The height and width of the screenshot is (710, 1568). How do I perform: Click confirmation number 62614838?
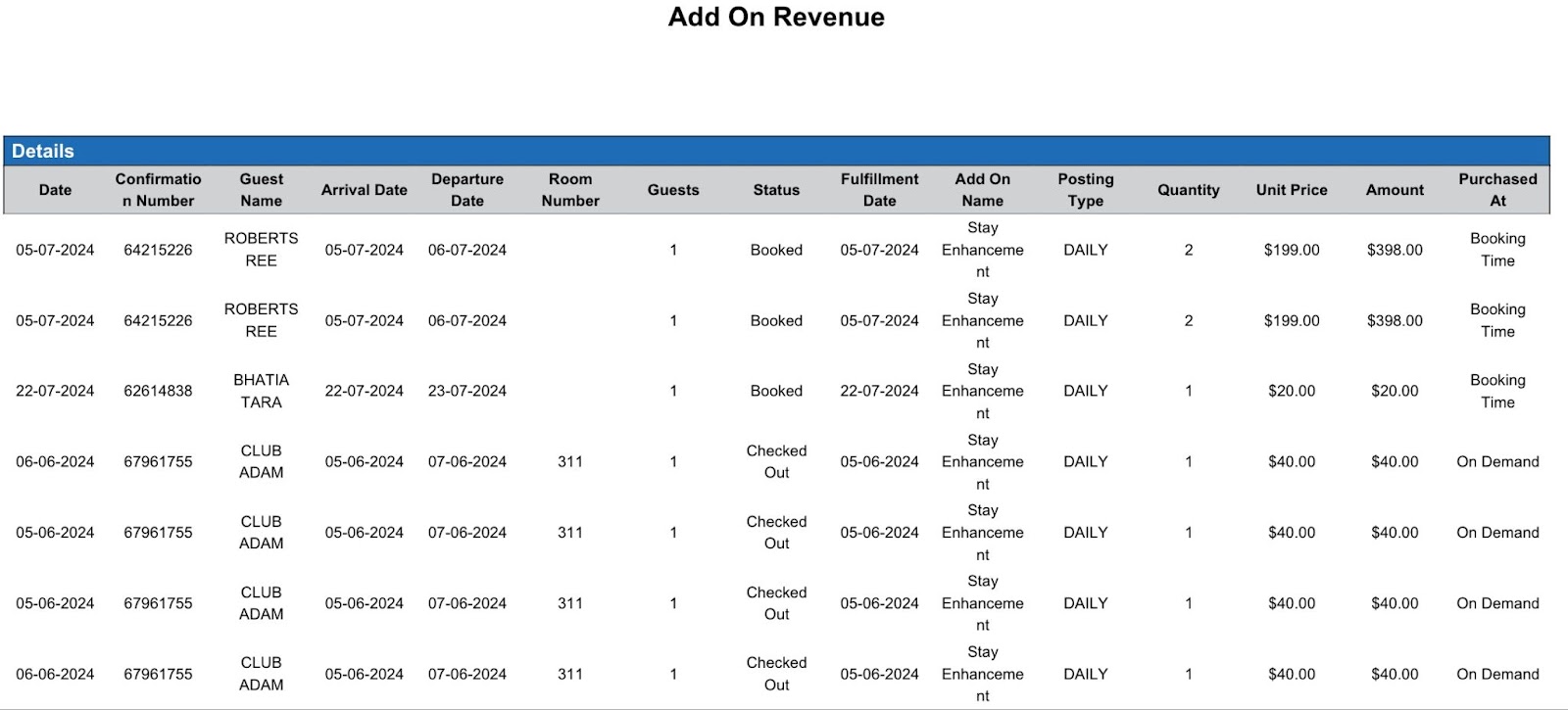[x=158, y=391]
